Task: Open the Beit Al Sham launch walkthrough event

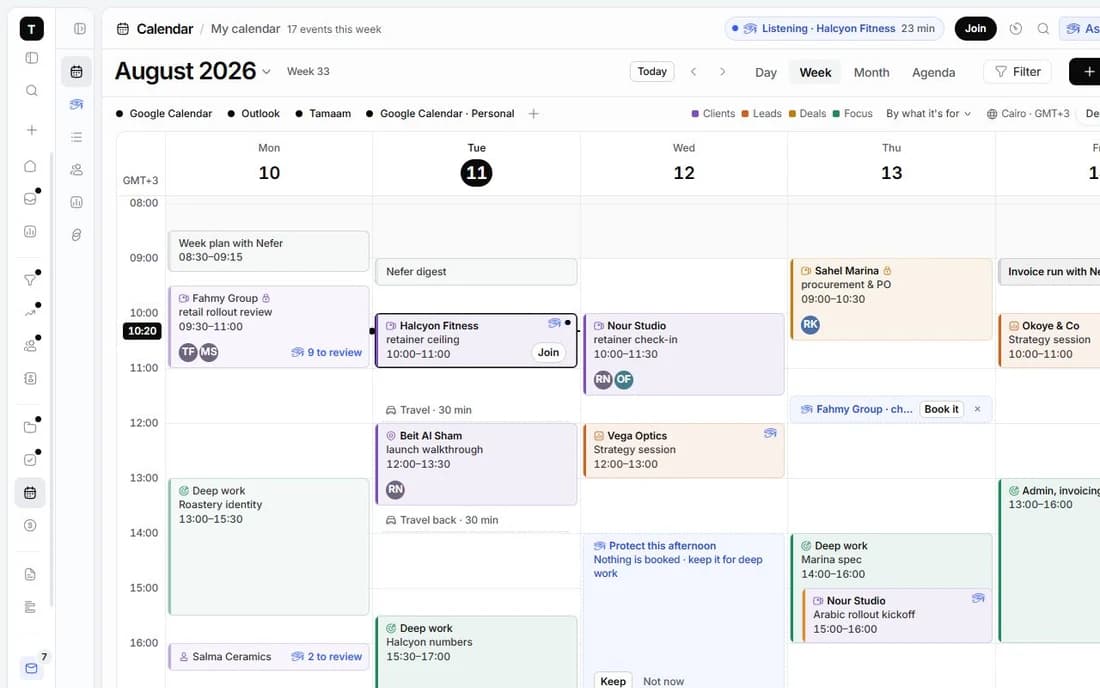Action: (x=476, y=464)
